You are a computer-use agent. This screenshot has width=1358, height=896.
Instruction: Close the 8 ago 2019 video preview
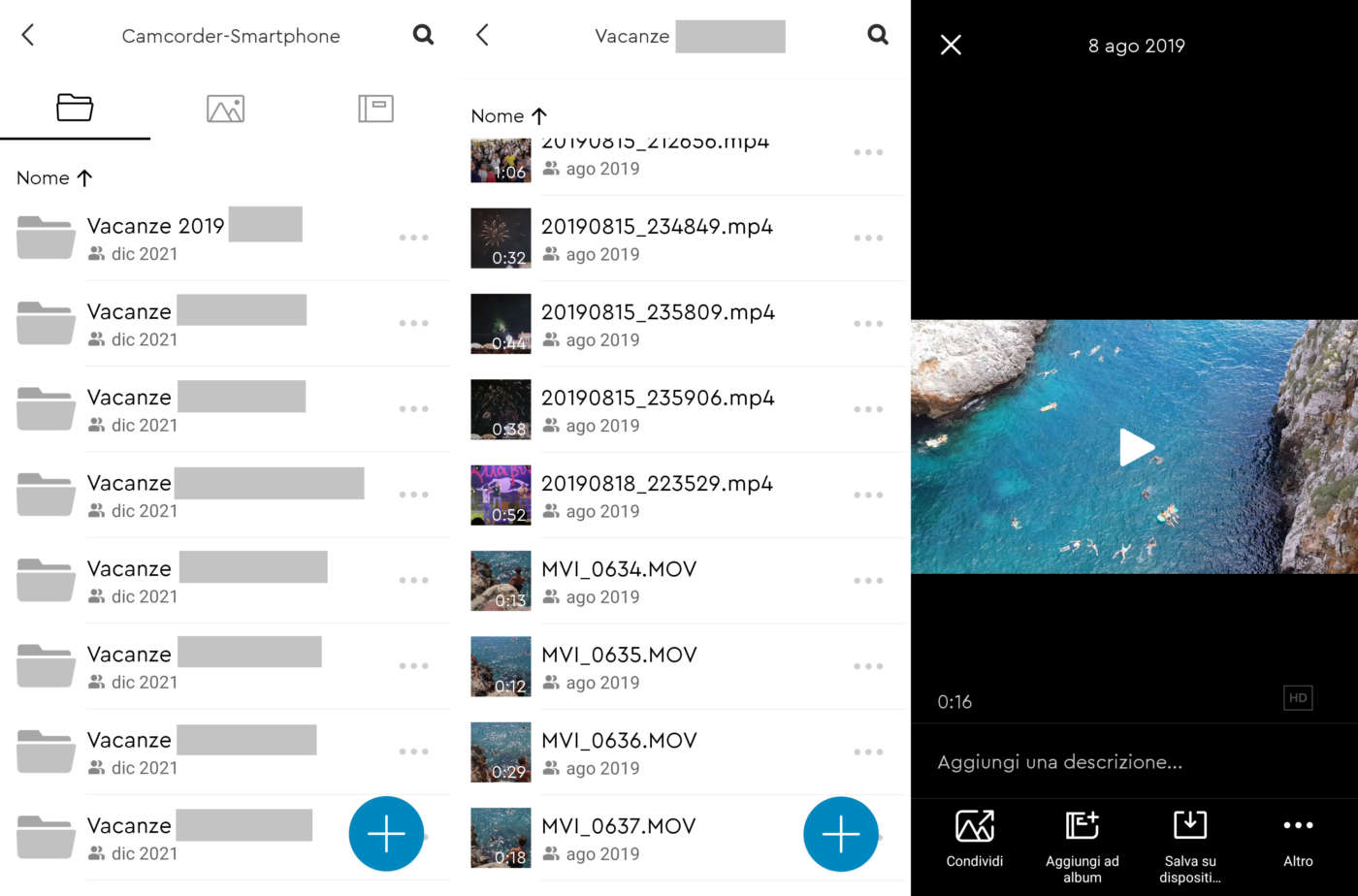click(x=951, y=45)
